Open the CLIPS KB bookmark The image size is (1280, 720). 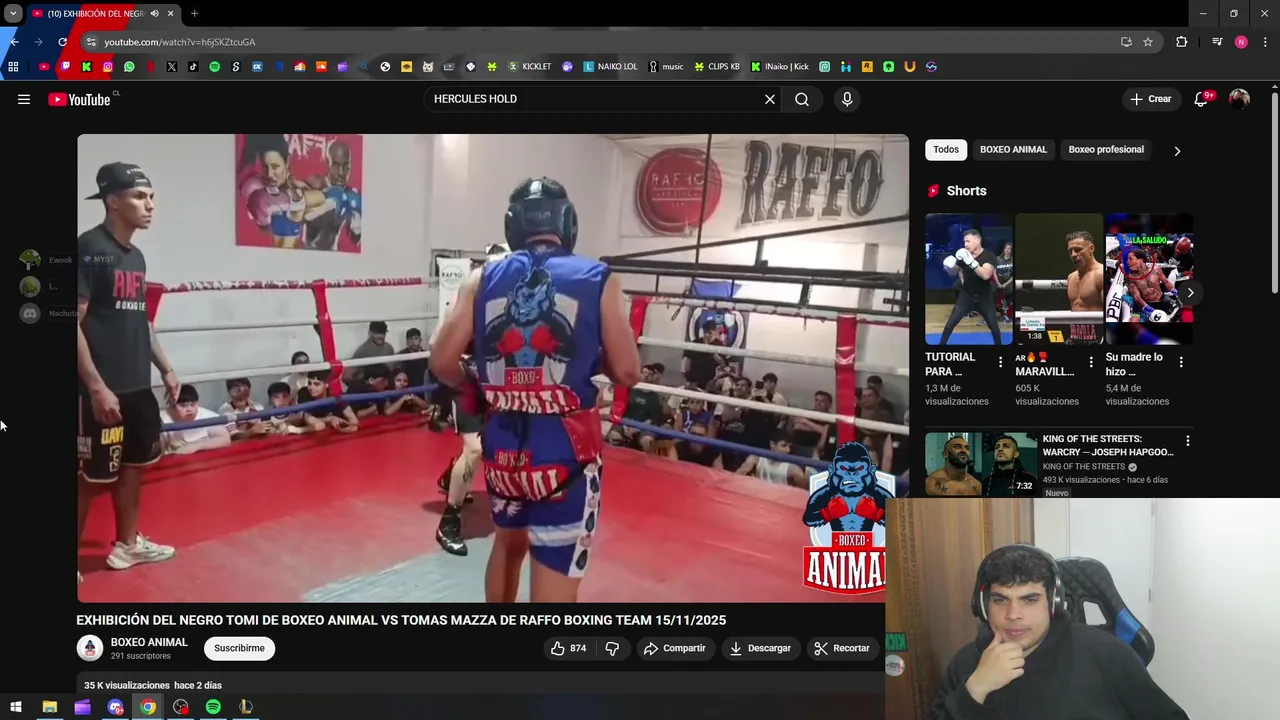click(717, 67)
